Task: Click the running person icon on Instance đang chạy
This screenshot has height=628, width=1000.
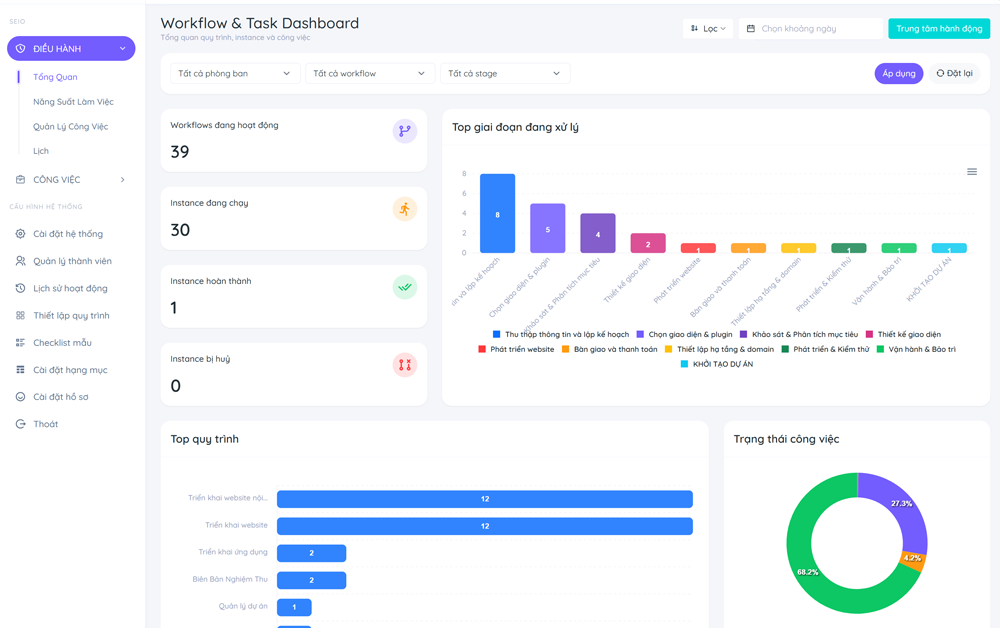Action: (x=405, y=209)
